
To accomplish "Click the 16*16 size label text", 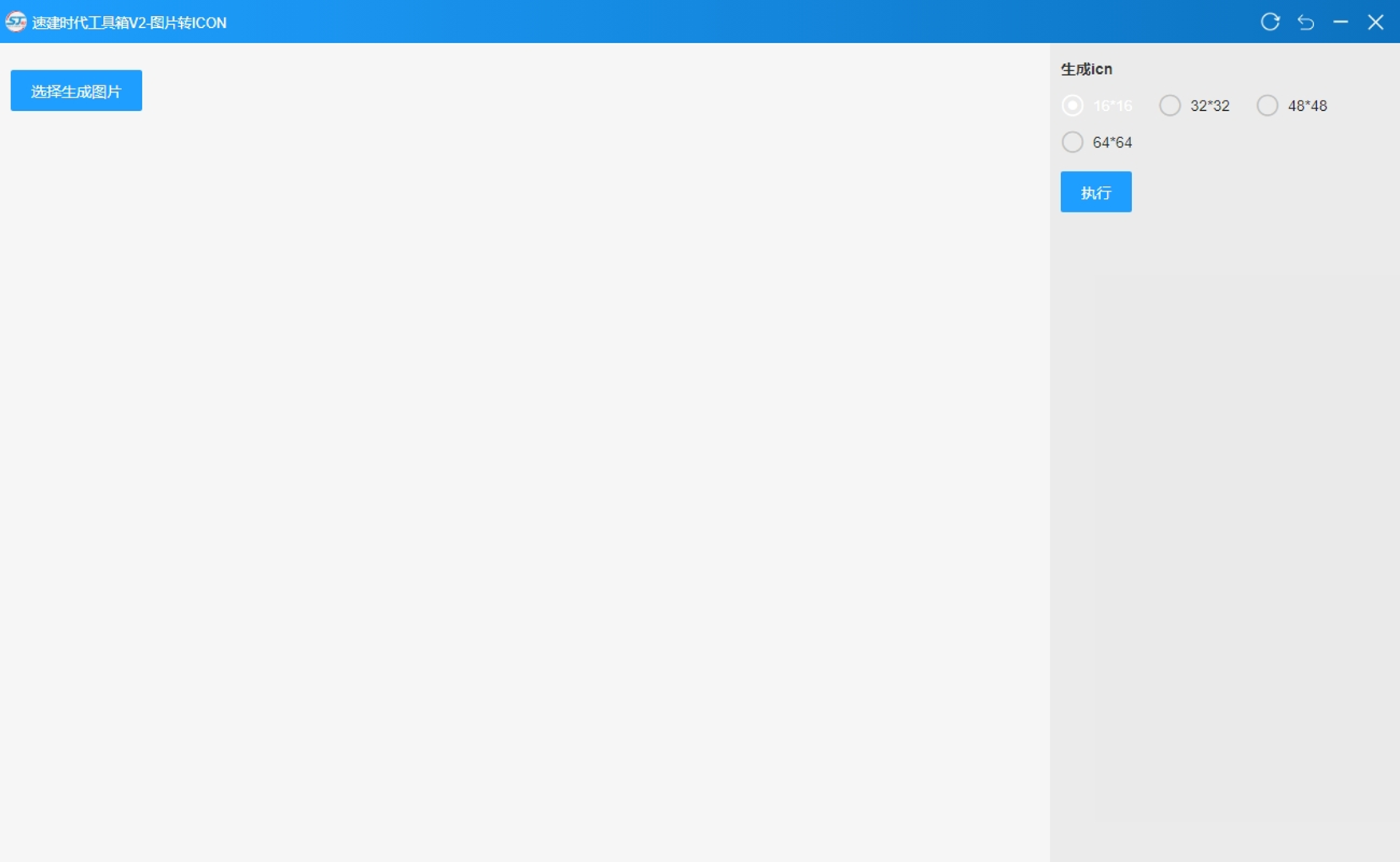I will [x=1112, y=106].
